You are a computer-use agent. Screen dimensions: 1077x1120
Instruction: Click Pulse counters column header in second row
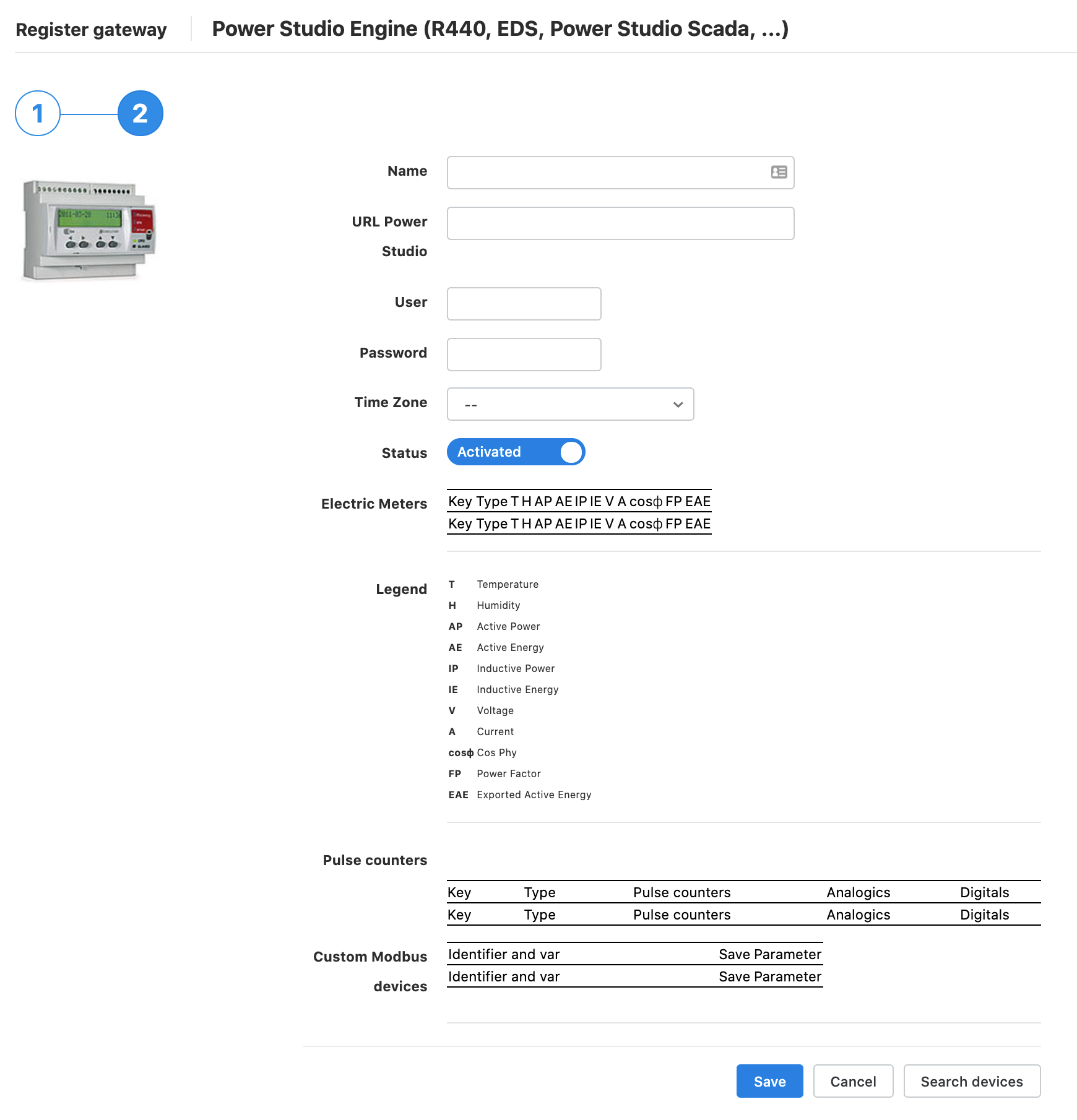681,915
